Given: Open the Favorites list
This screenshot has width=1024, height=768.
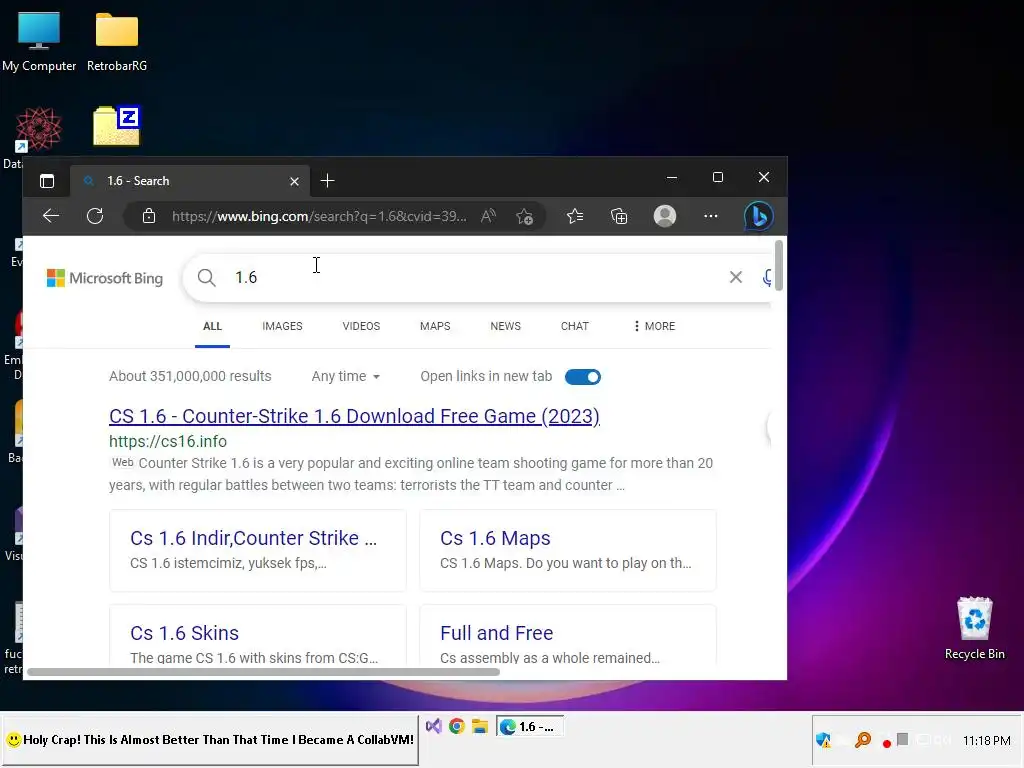Looking at the screenshot, I should pos(575,216).
